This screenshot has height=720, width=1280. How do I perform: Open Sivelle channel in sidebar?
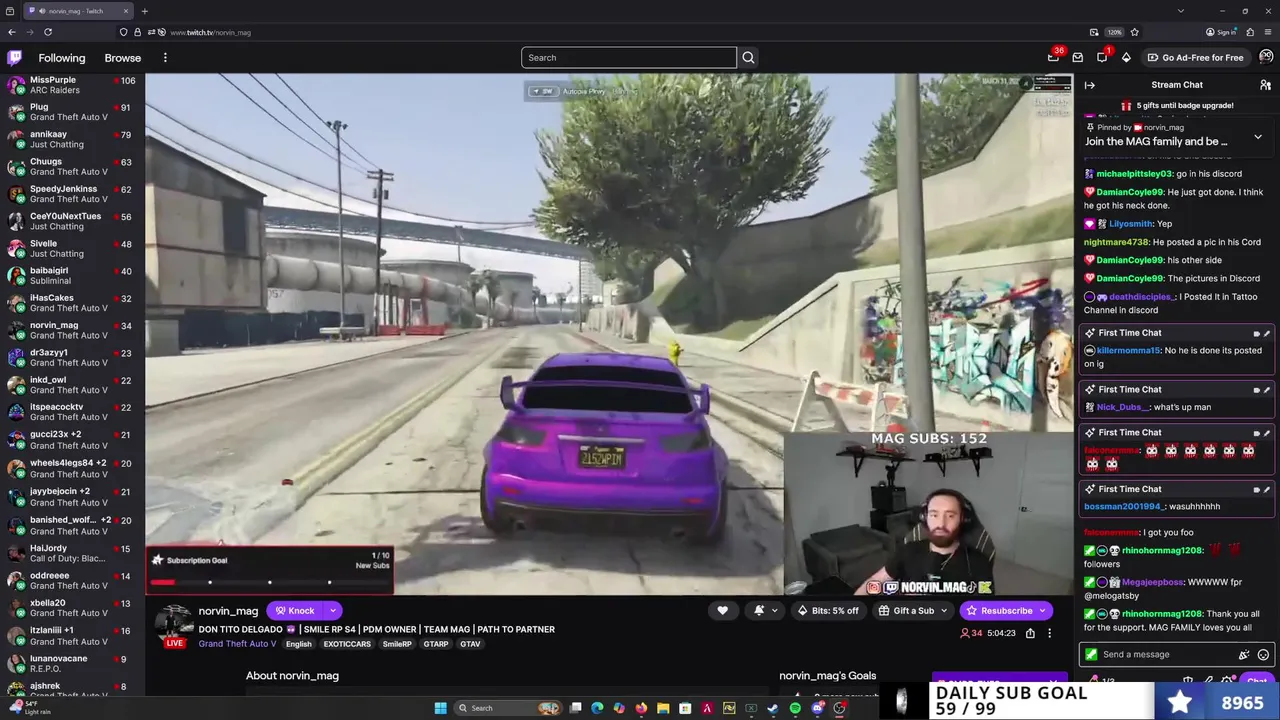point(72,249)
